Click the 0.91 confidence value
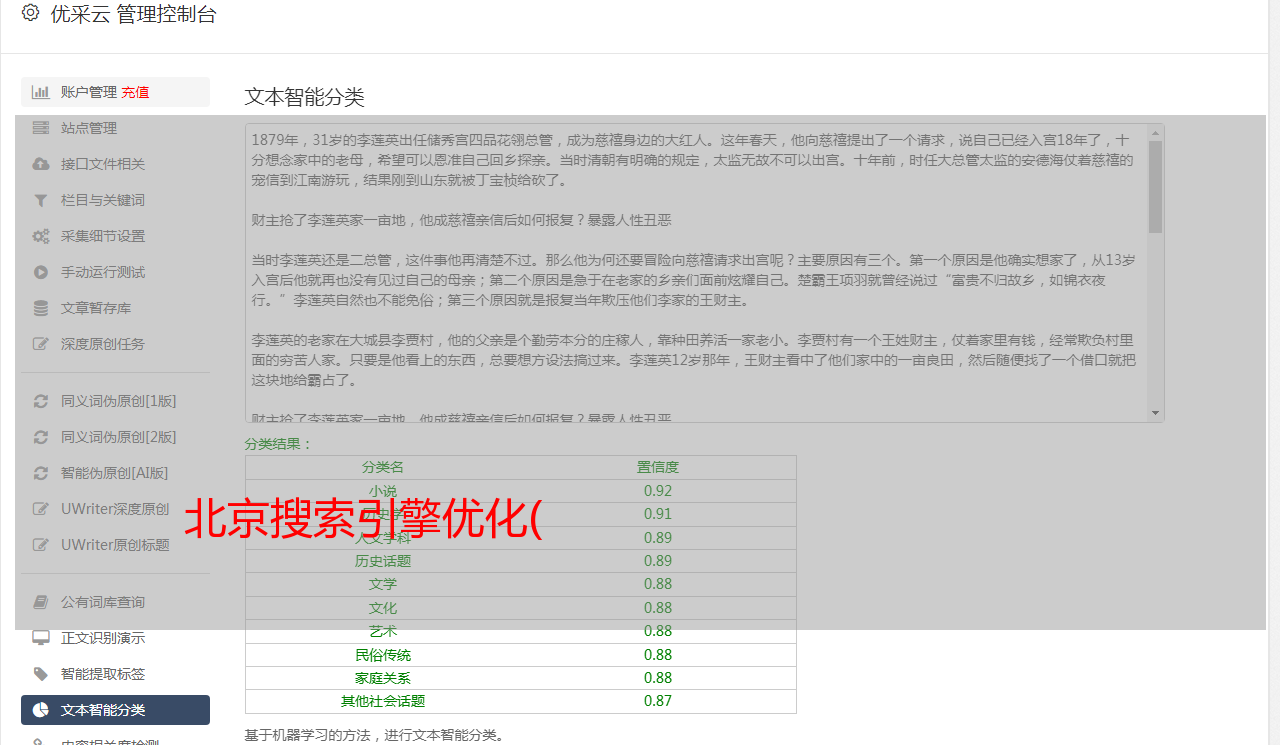Screen dimensions: 1280x745 (x=658, y=514)
